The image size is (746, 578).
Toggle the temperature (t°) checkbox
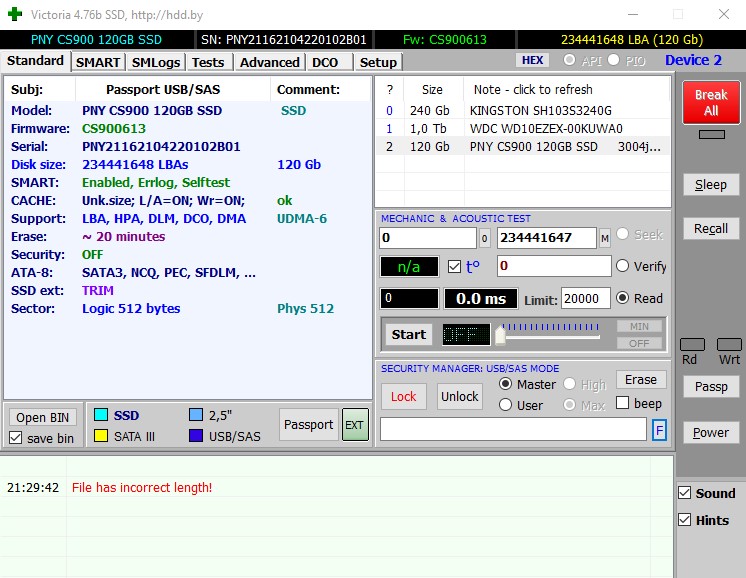tap(454, 266)
